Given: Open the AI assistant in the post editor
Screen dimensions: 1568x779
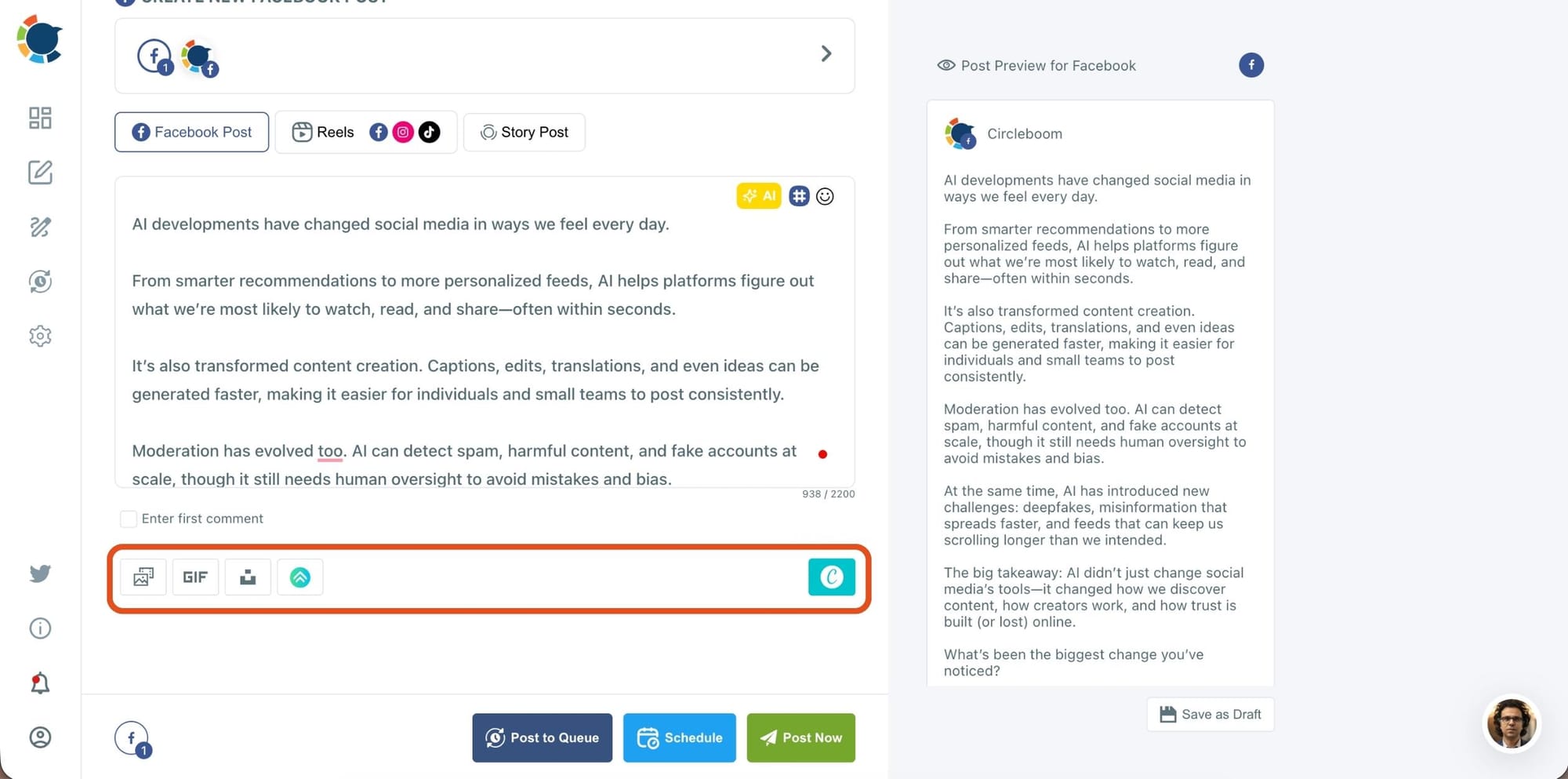Looking at the screenshot, I should 759,196.
